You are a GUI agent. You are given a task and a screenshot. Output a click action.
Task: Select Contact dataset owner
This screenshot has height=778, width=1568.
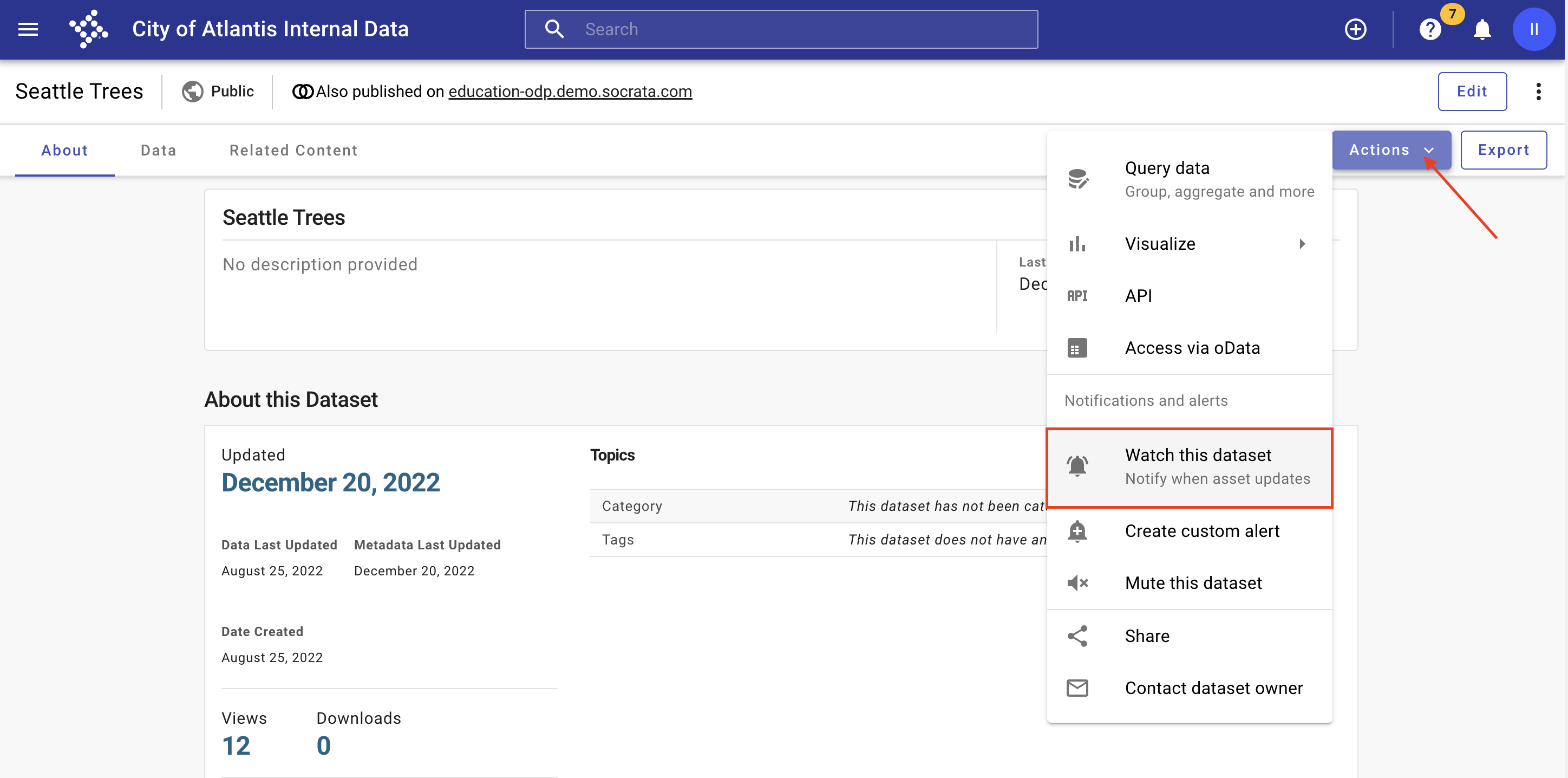[x=1190, y=688]
